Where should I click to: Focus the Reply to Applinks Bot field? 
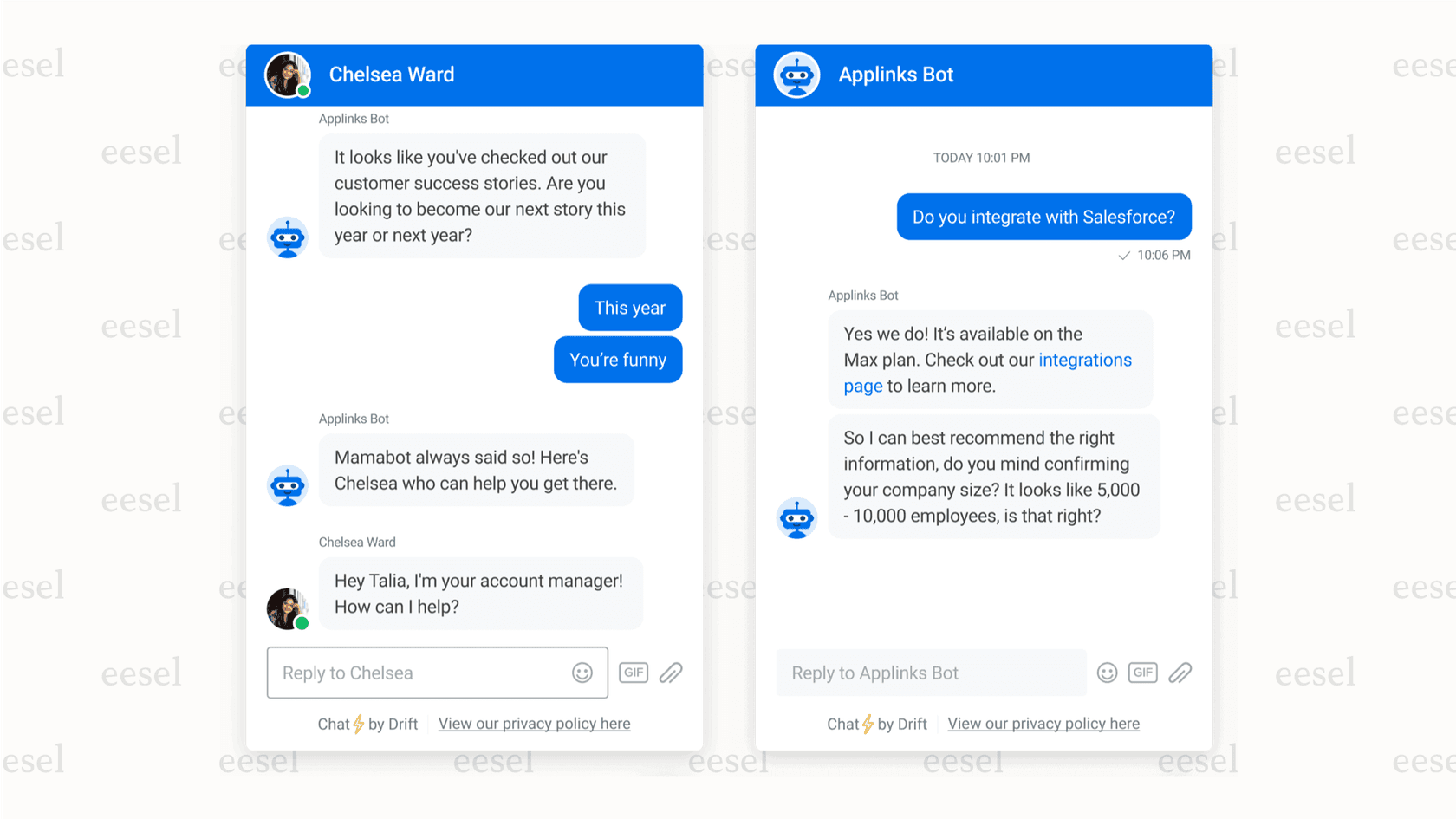tap(932, 673)
